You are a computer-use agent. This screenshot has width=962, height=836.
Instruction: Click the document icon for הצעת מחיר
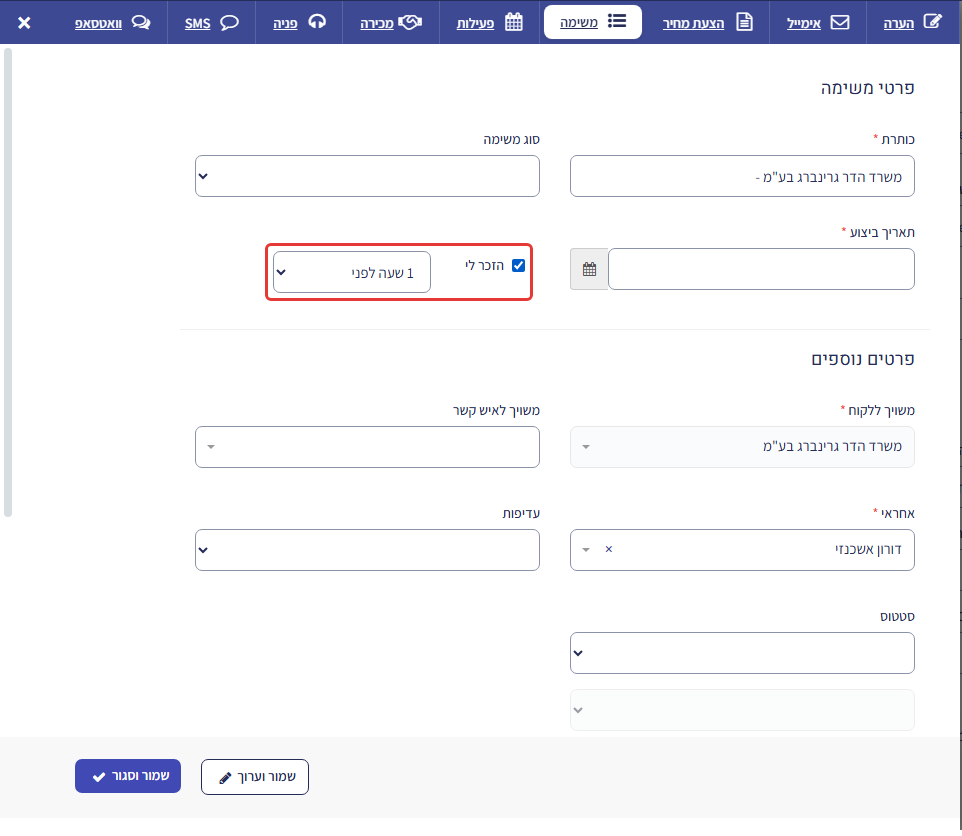(x=744, y=22)
